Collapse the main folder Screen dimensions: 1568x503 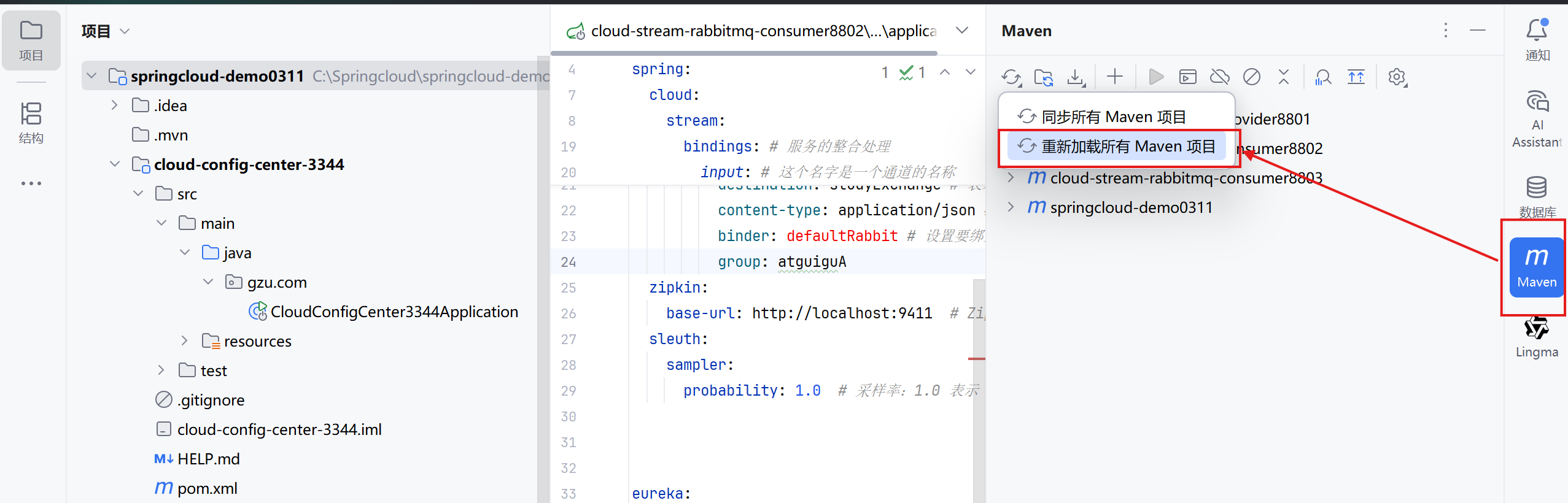coord(161,223)
